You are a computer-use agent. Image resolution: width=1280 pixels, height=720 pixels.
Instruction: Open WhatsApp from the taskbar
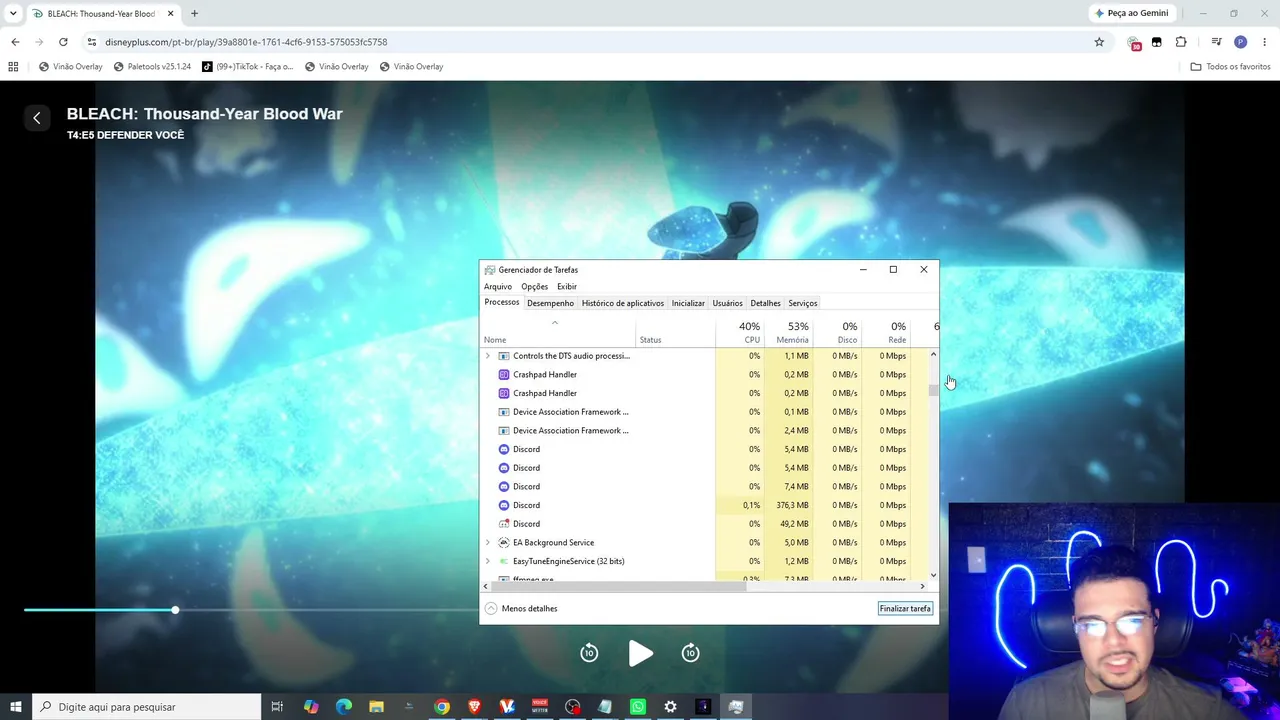(x=638, y=707)
